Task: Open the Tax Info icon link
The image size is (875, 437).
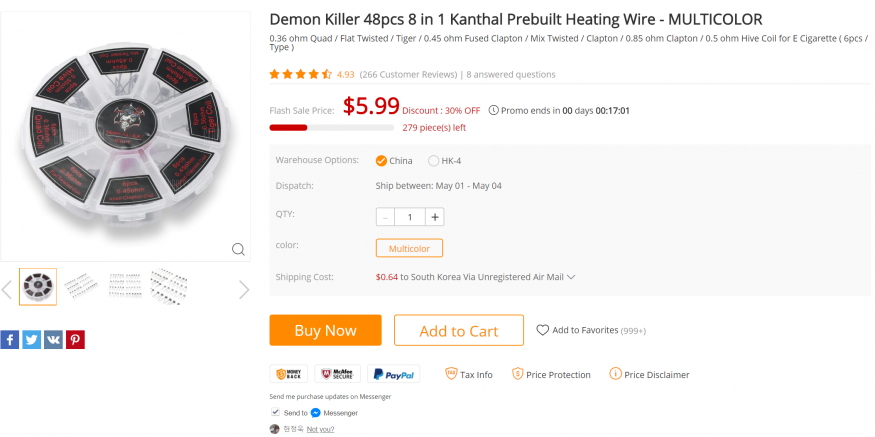Action: click(451, 374)
